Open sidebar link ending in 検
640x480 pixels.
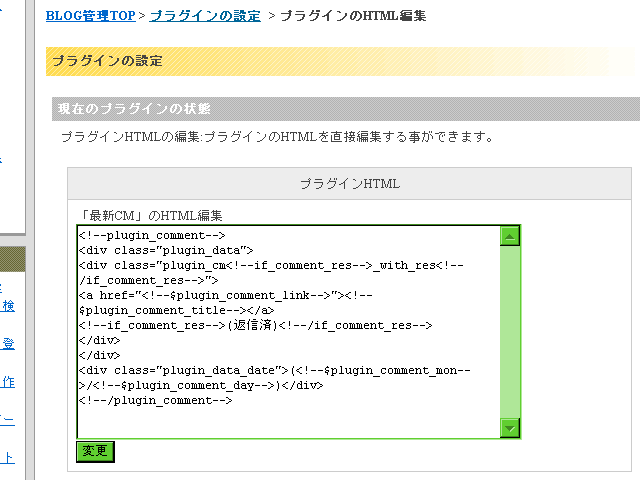coord(8,306)
